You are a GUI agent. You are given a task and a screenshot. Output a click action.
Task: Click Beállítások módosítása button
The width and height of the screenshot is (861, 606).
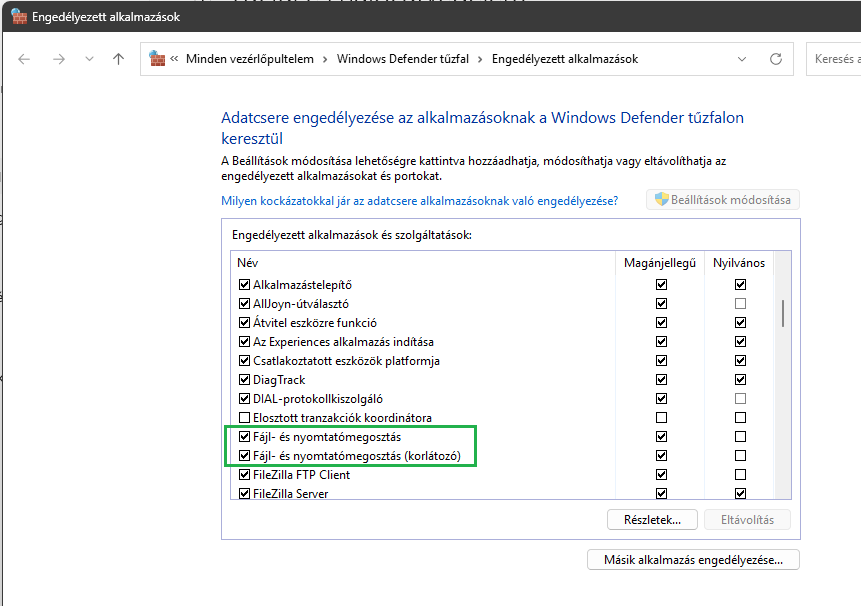(723, 200)
